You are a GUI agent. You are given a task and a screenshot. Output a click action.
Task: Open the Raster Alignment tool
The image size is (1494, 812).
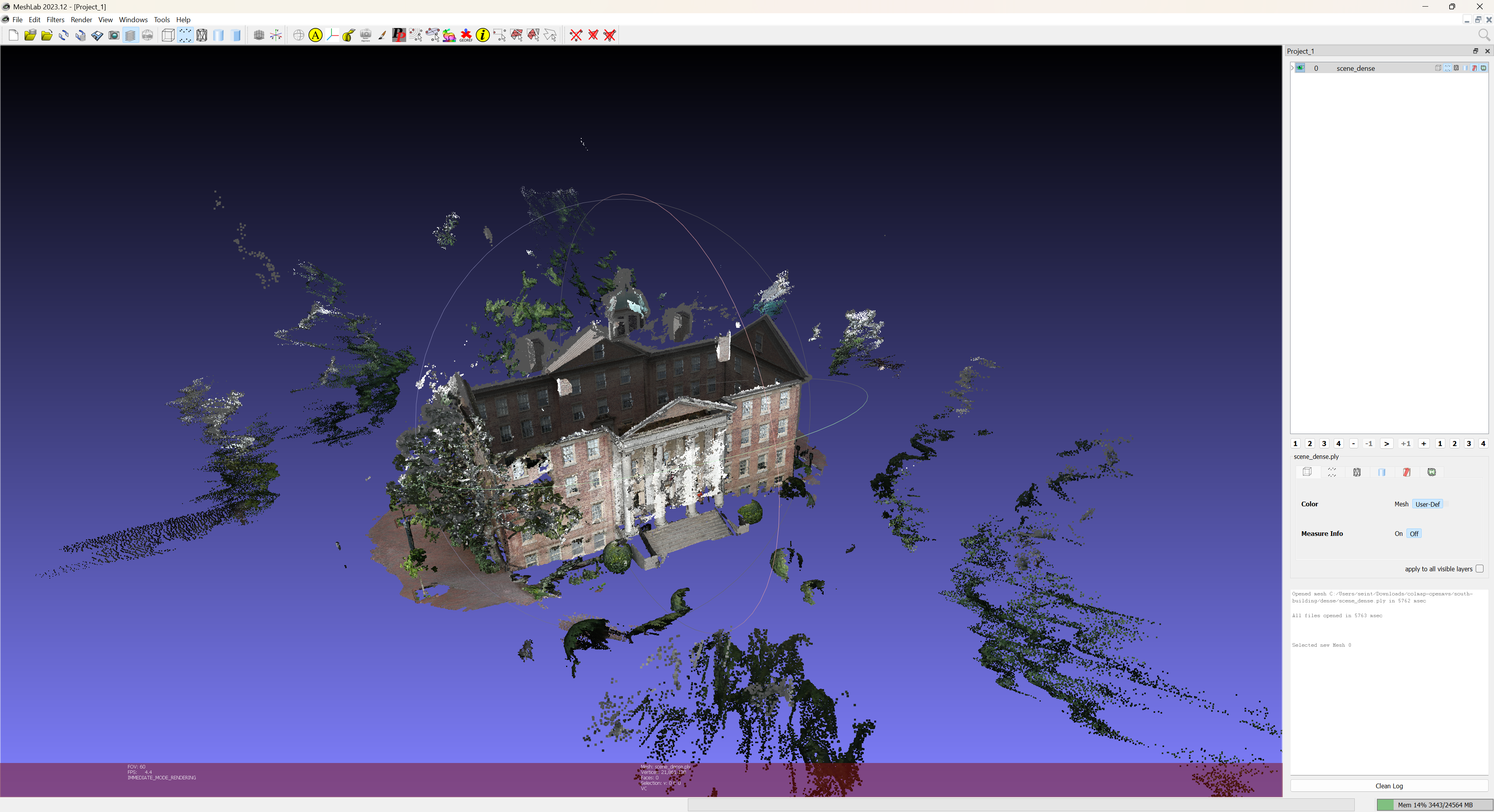pyautogui.click(x=365, y=35)
